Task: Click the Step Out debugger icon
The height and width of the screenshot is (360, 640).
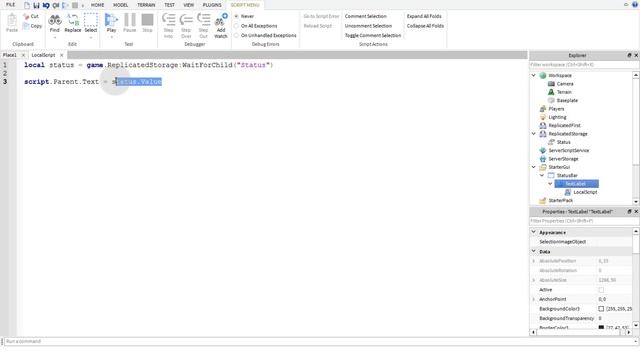Action: pos(203,20)
